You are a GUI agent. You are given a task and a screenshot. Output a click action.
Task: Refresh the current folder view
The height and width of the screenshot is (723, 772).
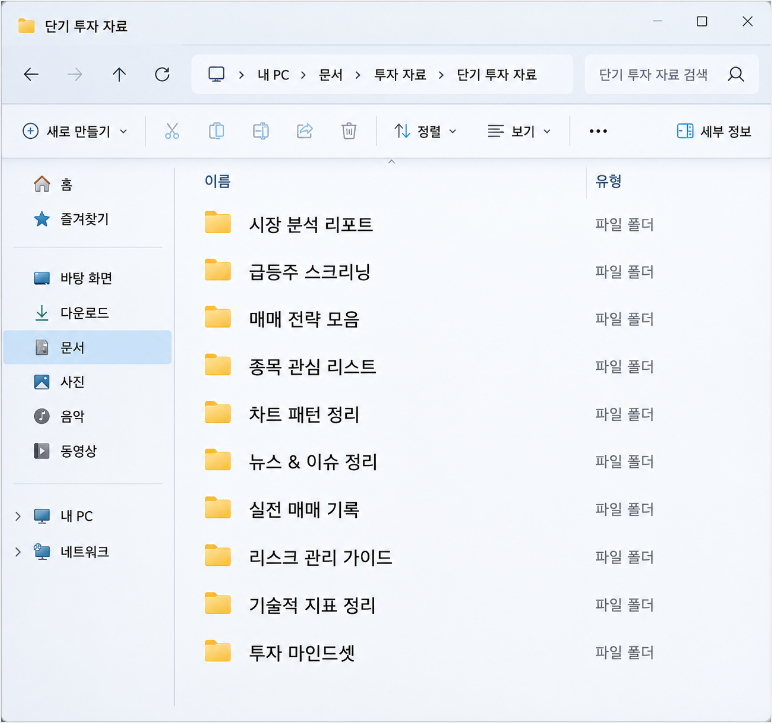[162, 74]
